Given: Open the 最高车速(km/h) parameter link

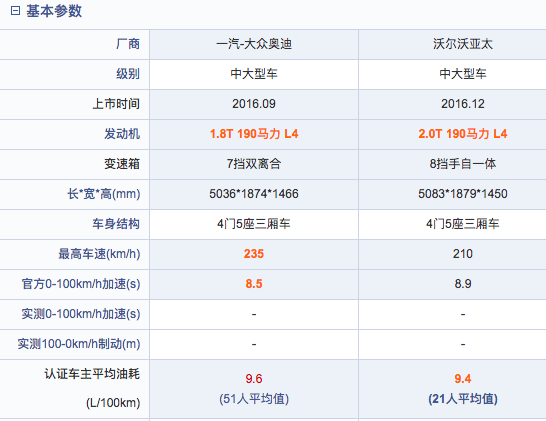Looking at the screenshot, I should (x=99, y=254).
